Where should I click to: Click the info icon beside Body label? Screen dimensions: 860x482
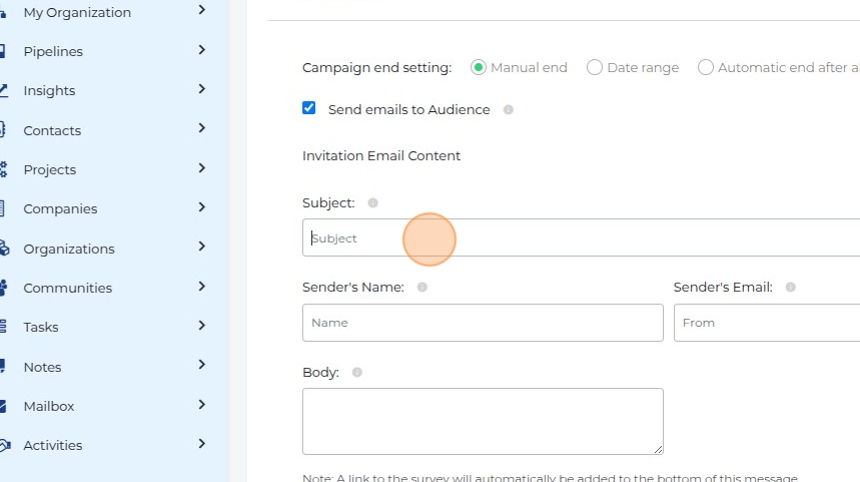pos(357,373)
